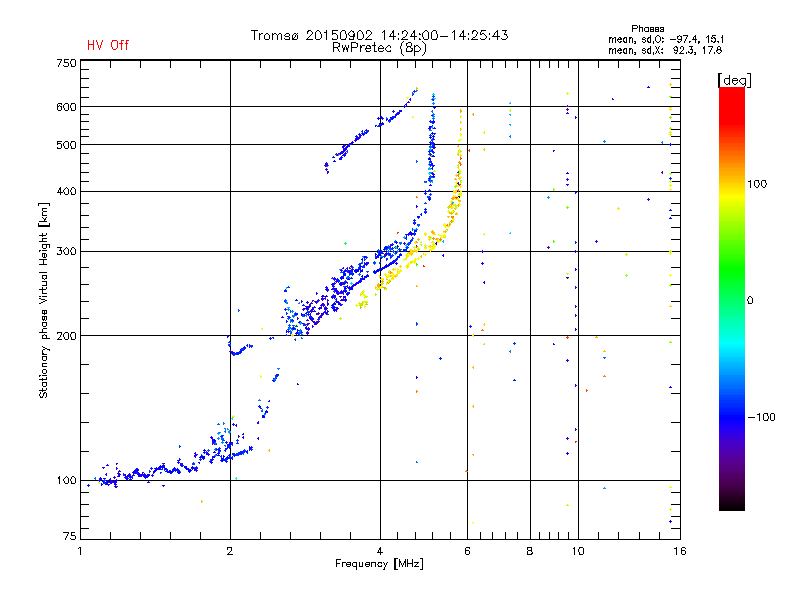Click the blue upper trace near 500 km
This screenshot has height=600, width=800.
[352, 143]
